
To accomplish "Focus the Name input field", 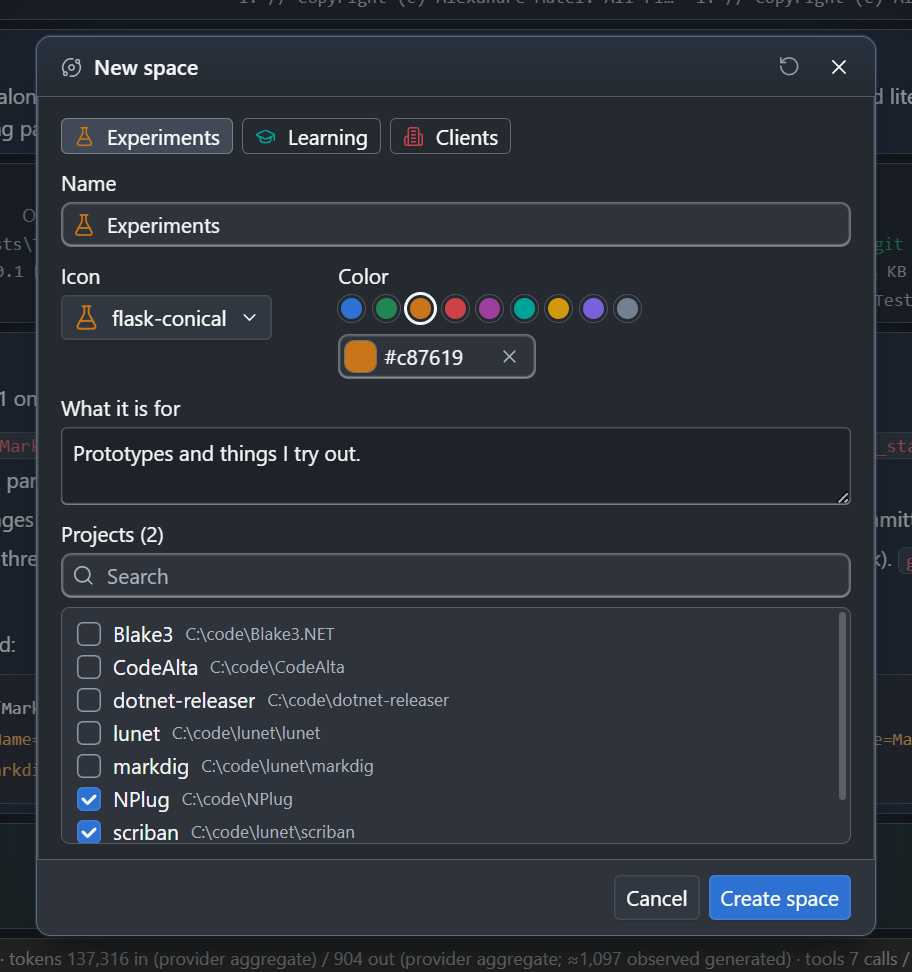I will click(x=456, y=225).
